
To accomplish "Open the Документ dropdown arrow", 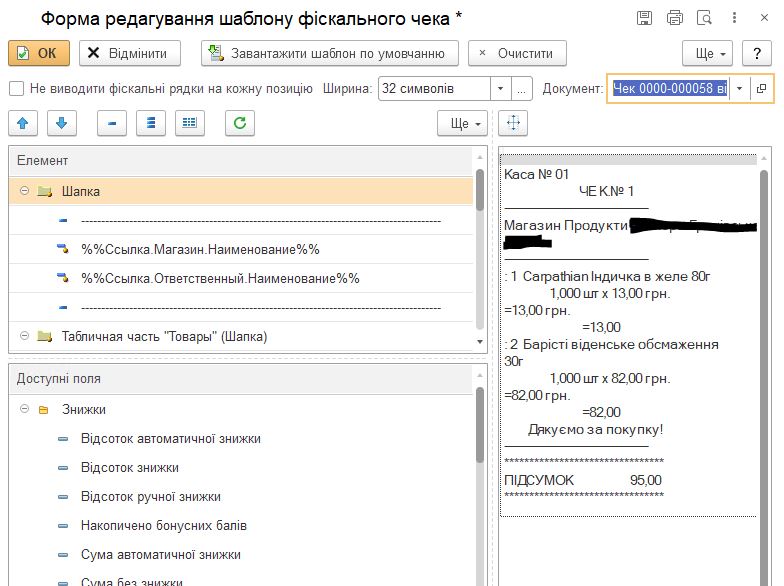I will (739, 89).
